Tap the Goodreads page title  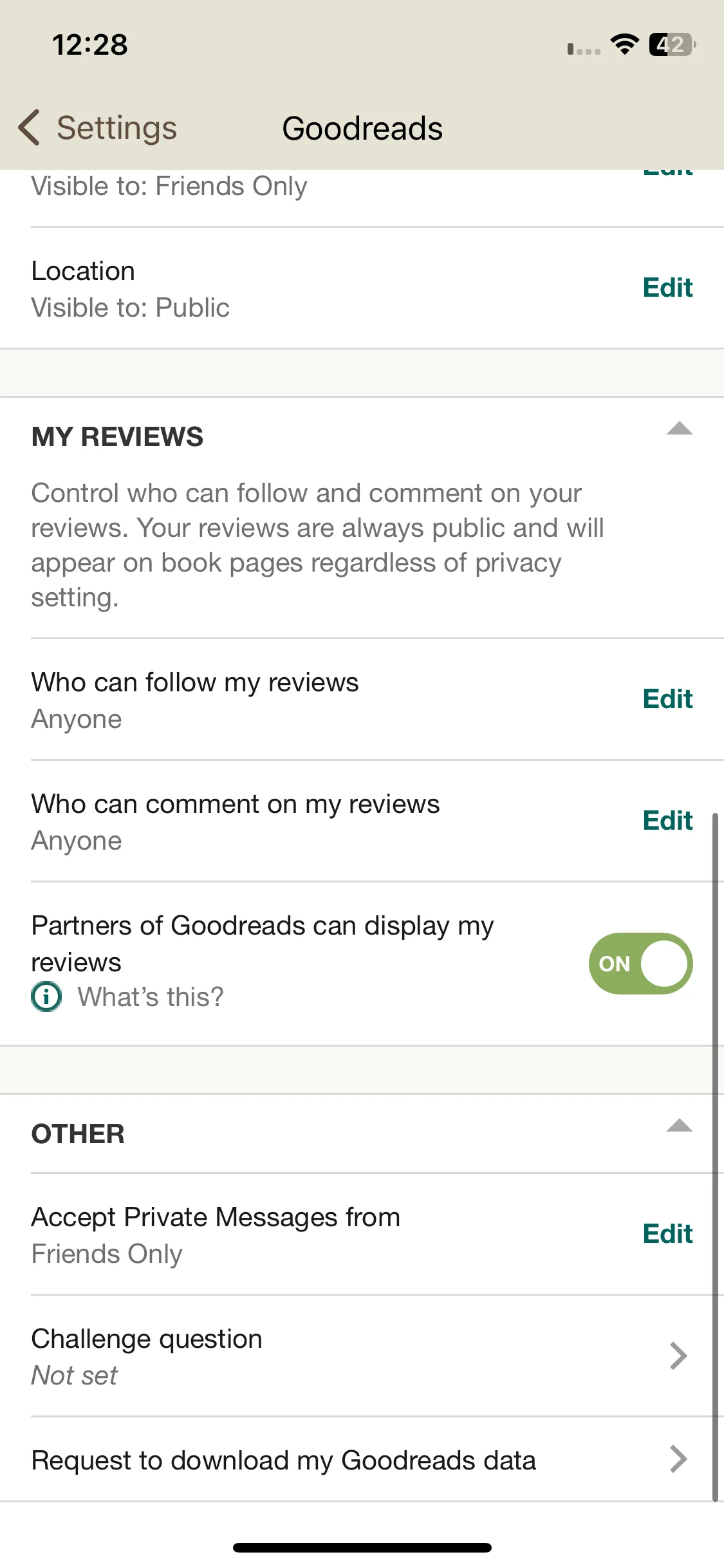click(362, 129)
